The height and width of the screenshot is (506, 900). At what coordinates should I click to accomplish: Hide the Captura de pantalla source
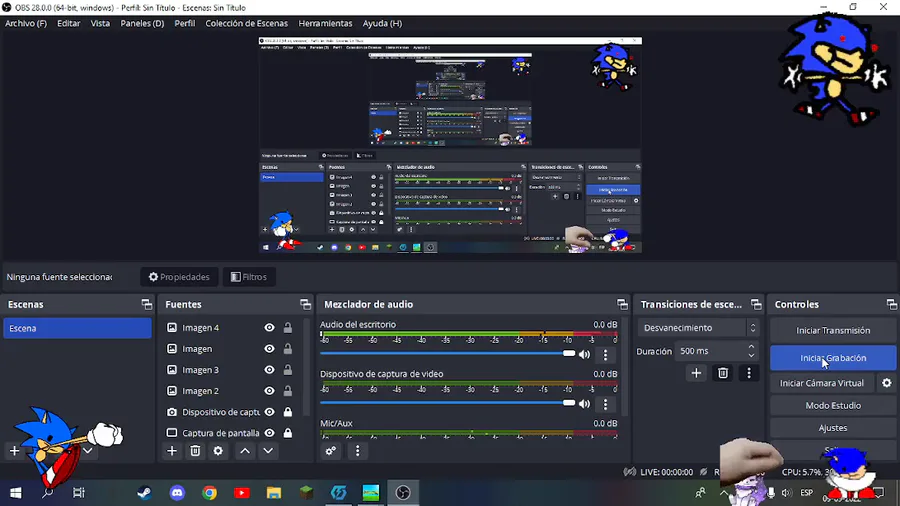coord(269,433)
